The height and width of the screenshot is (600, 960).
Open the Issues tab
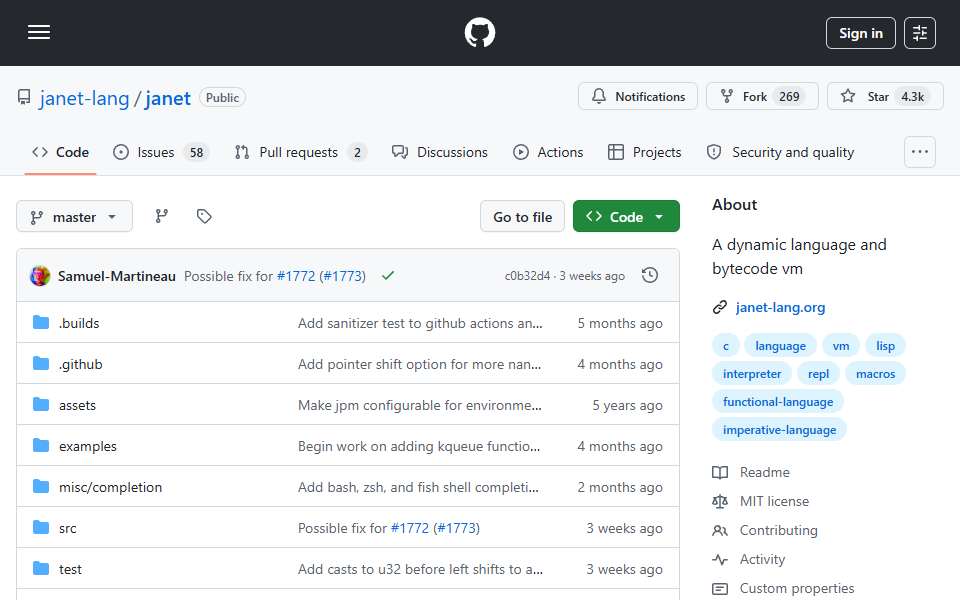tap(161, 152)
